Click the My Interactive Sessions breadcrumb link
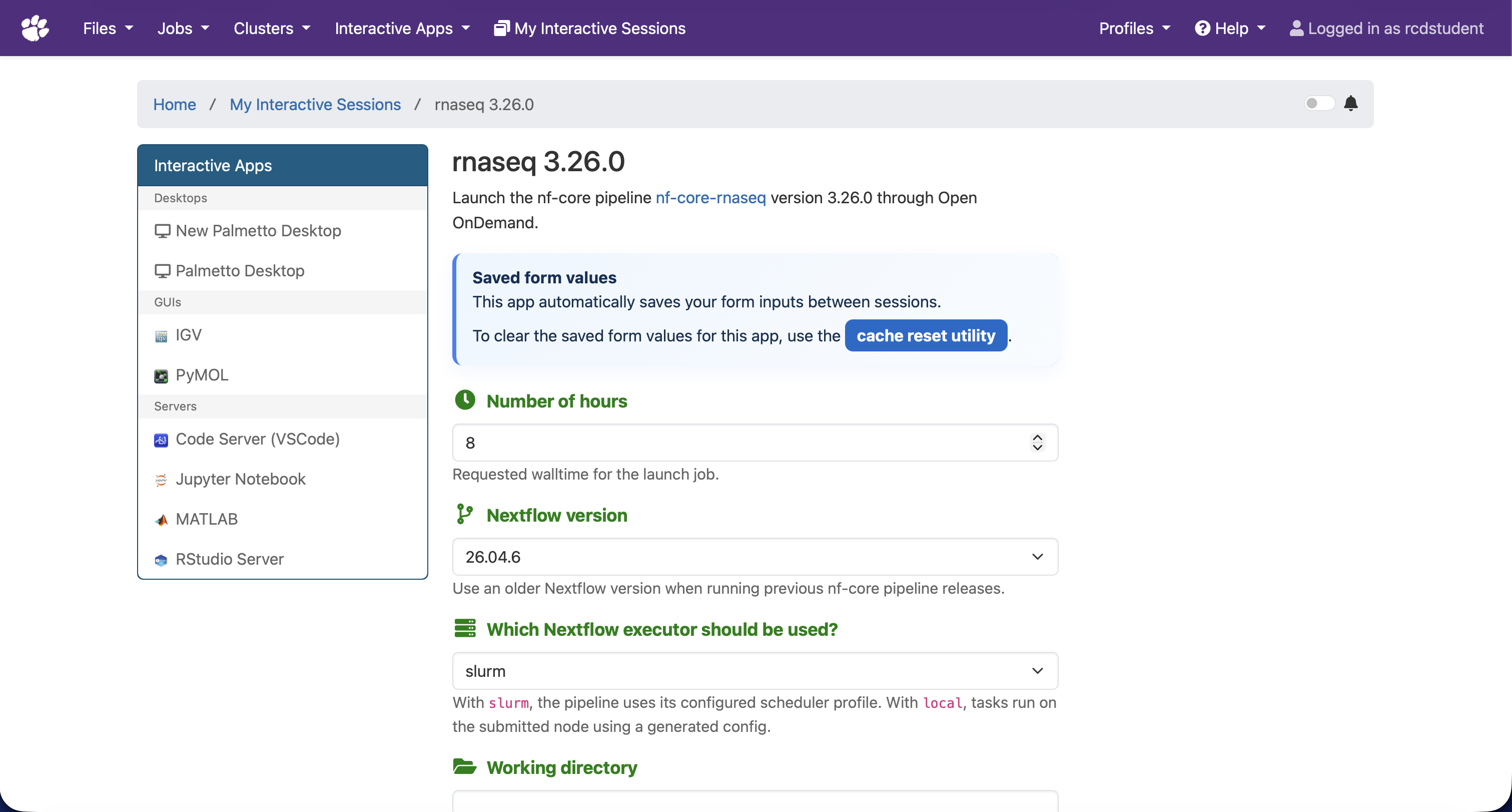1512x812 pixels. [315, 105]
